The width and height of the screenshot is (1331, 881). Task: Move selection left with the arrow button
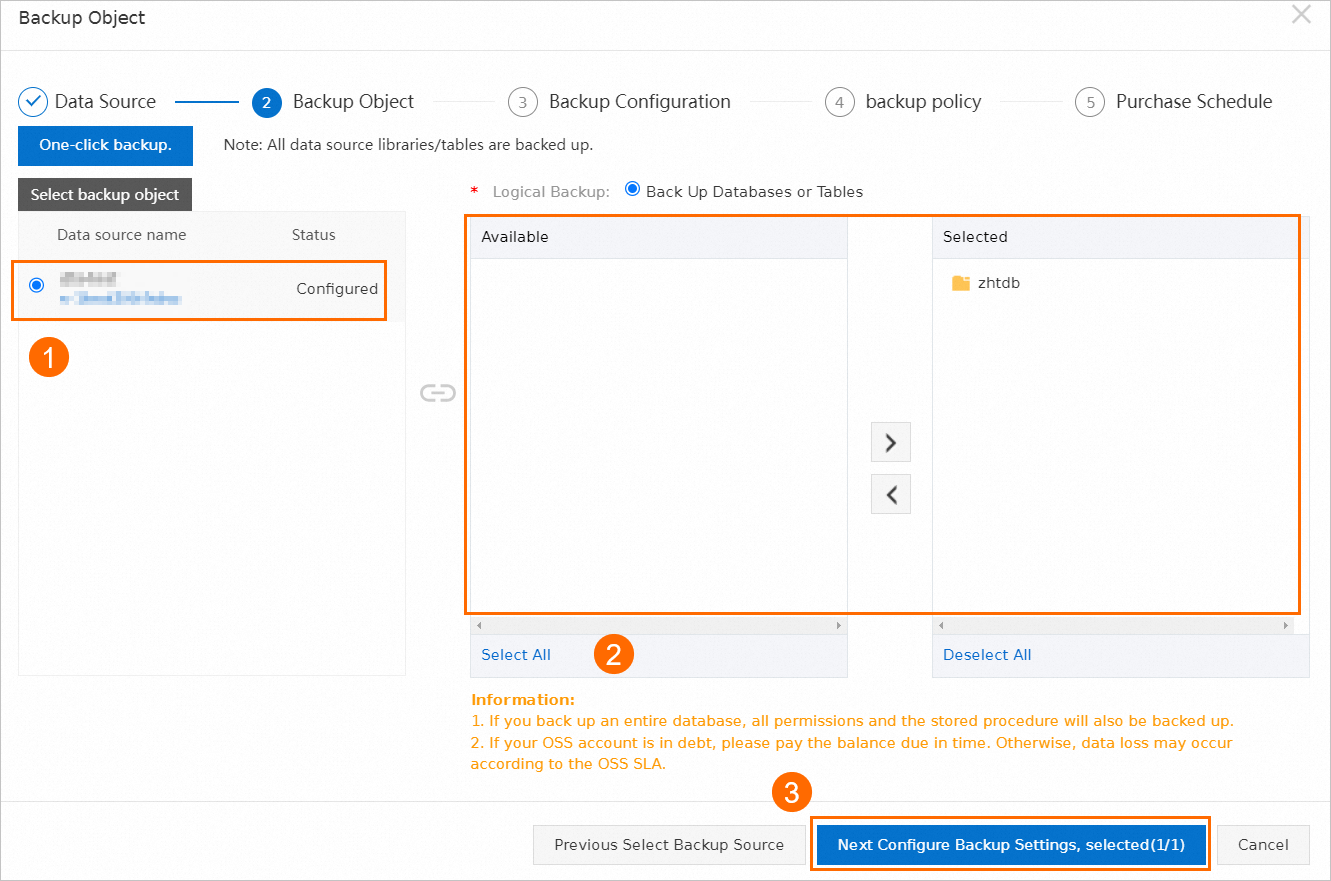pos(891,494)
